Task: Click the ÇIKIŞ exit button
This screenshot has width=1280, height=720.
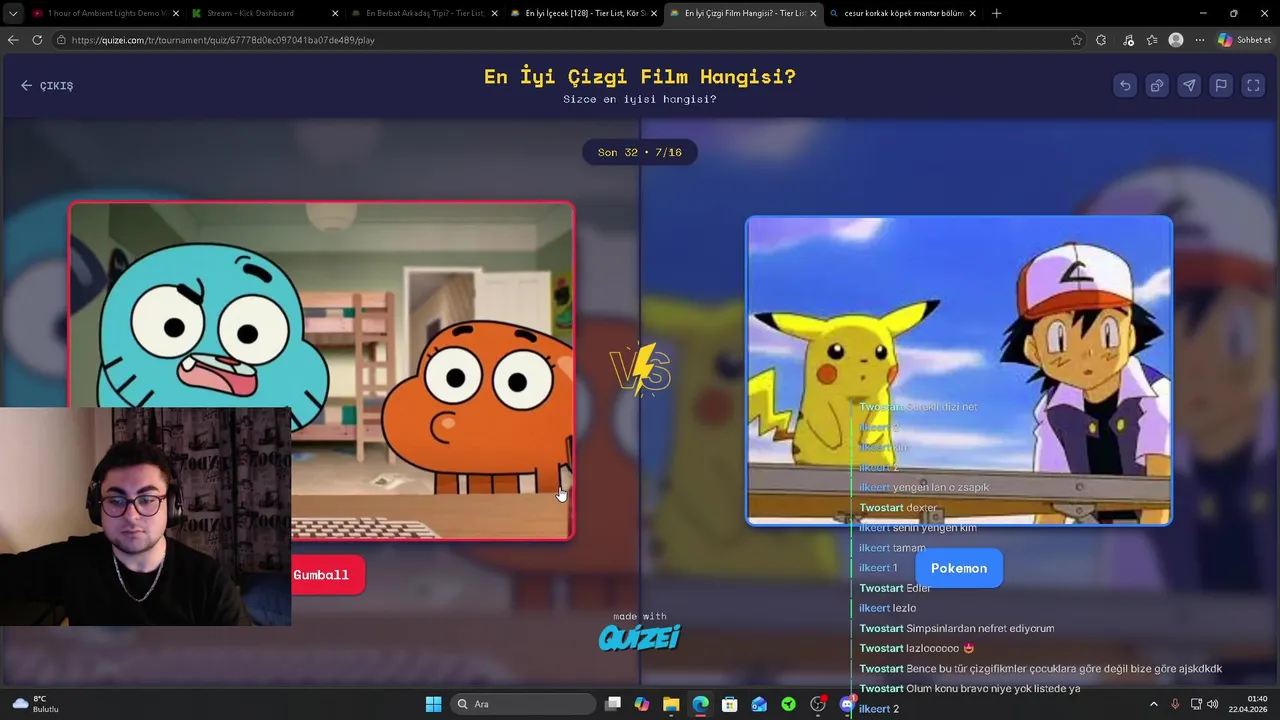Action: click(x=47, y=86)
